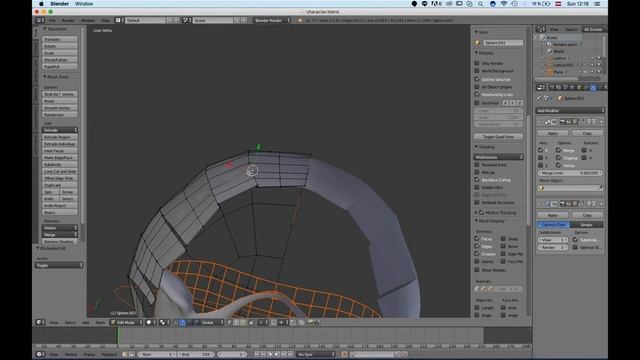Open the Global orientation dropdown
The image size is (640, 360).
[210, 322]
